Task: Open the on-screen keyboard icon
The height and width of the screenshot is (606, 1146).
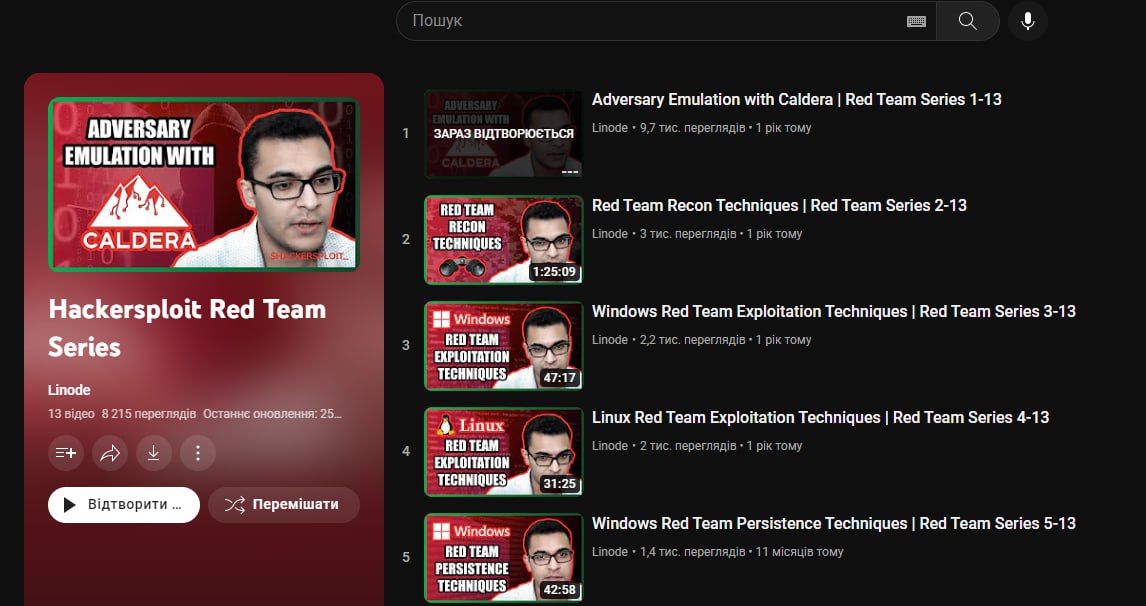Action: [916, 21]
